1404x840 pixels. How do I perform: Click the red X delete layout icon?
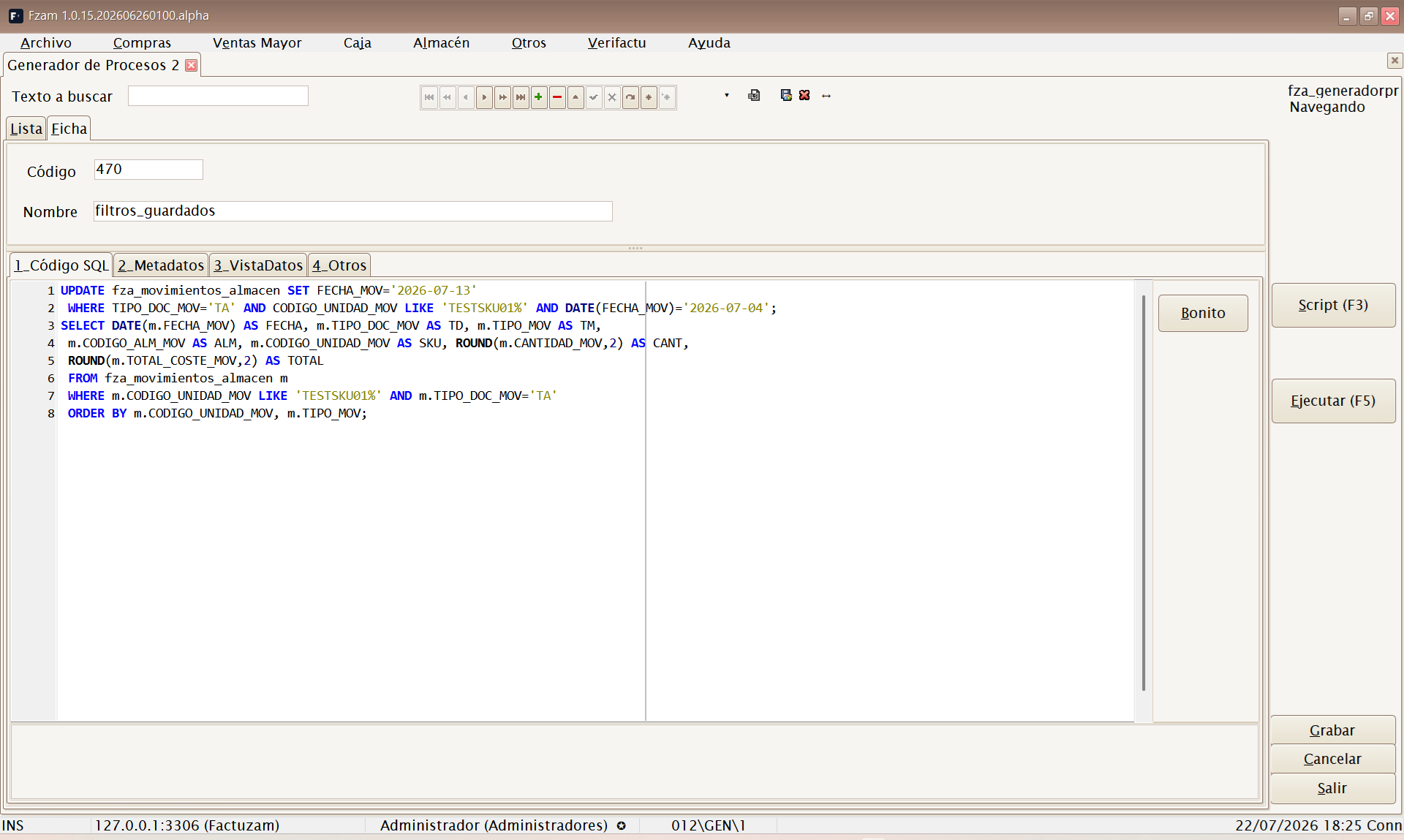(804, 96)
